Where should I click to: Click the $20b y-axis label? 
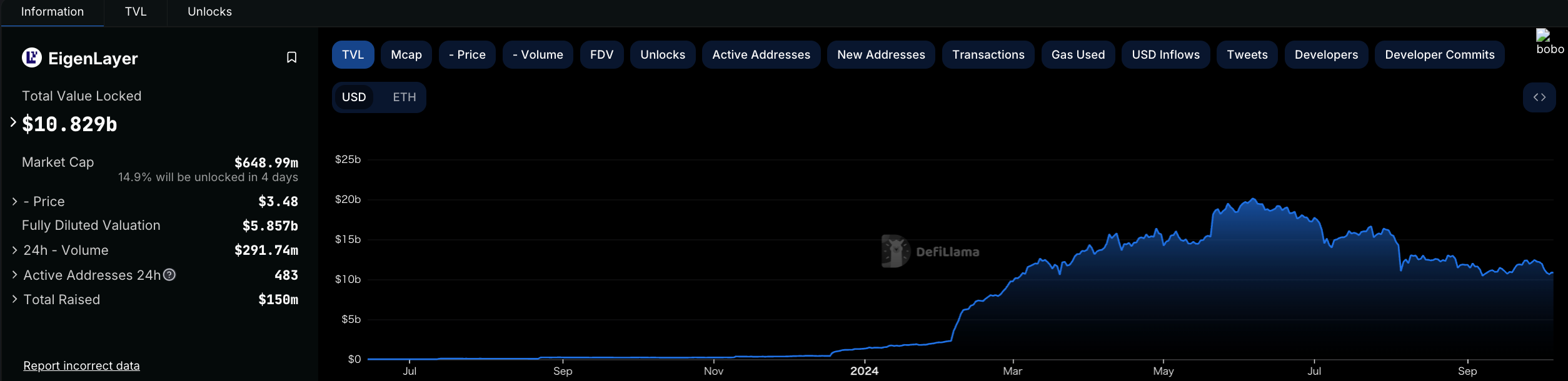pos(348,199)
